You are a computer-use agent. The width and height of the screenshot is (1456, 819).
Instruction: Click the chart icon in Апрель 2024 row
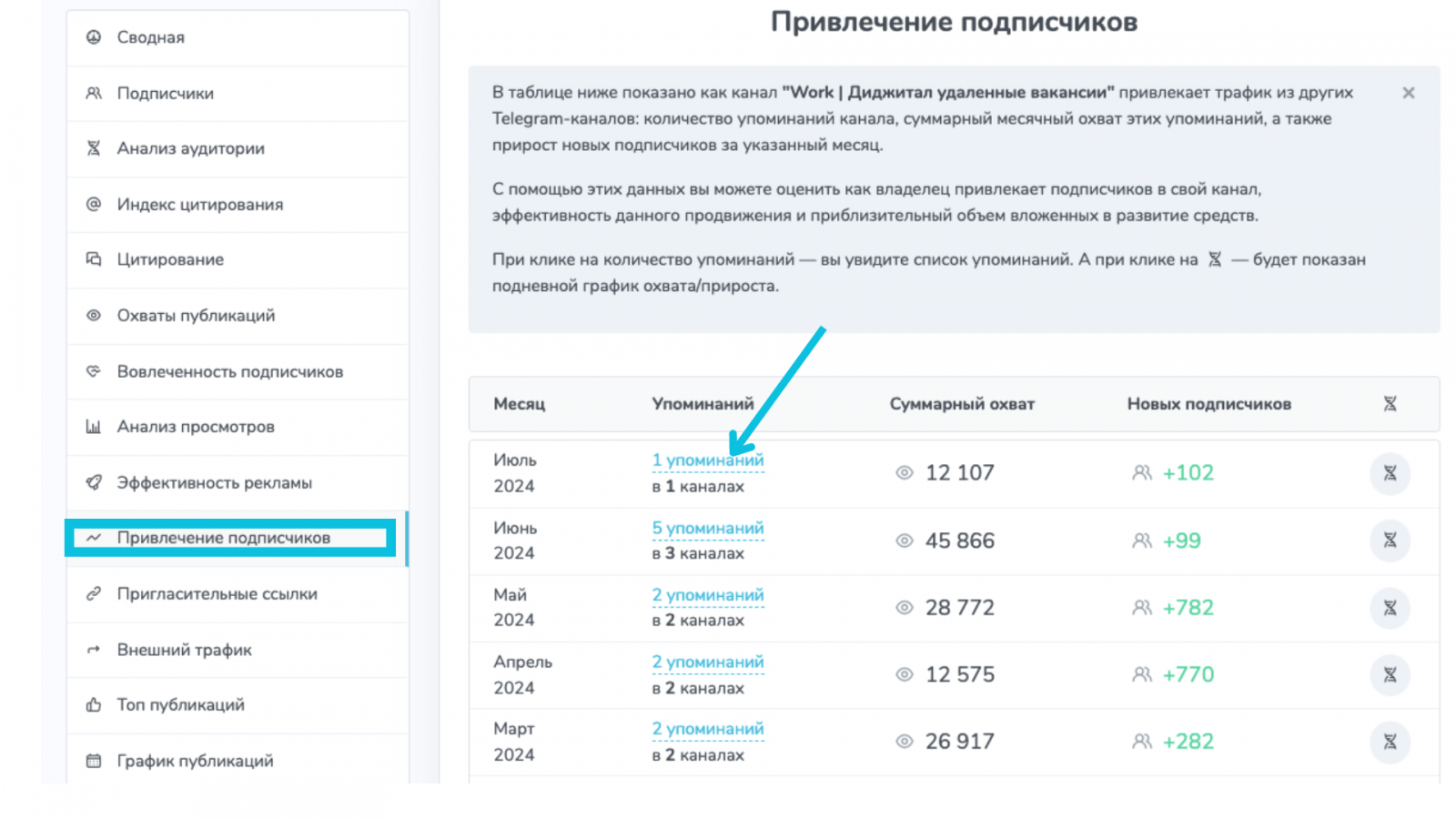1390,675
